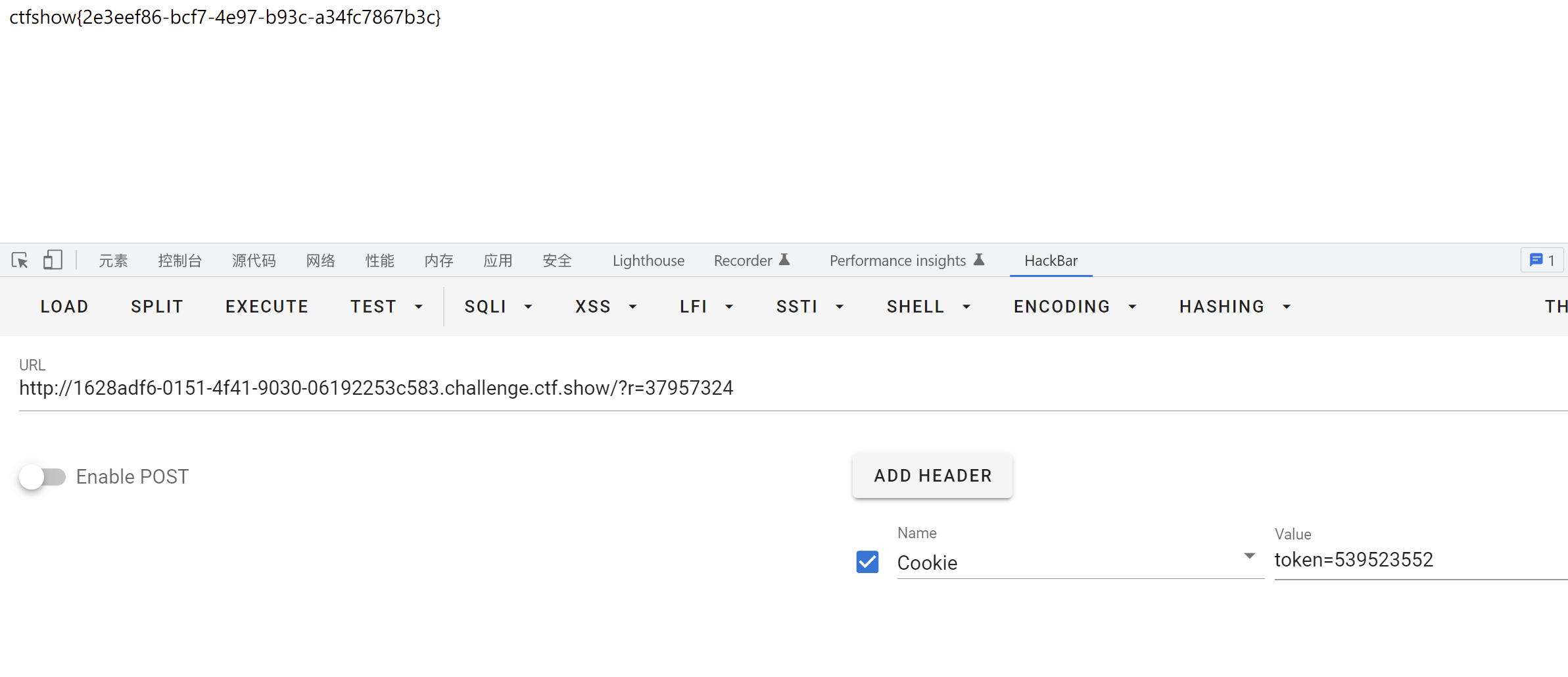Open the ENCODING dropdown arrow
Image resolution: width=1568 pixels, height=677 pixels.
[1132, 307]
